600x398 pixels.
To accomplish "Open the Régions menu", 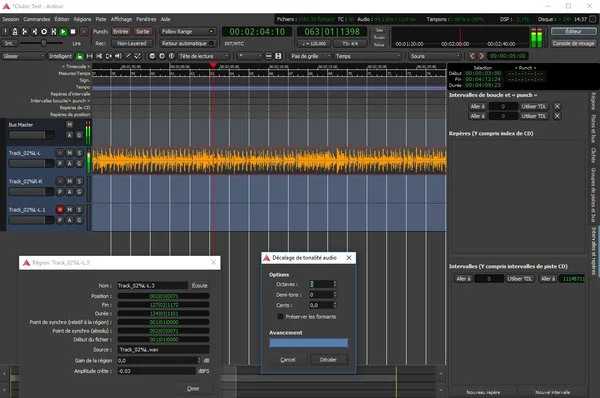I will tap(82, 19).
